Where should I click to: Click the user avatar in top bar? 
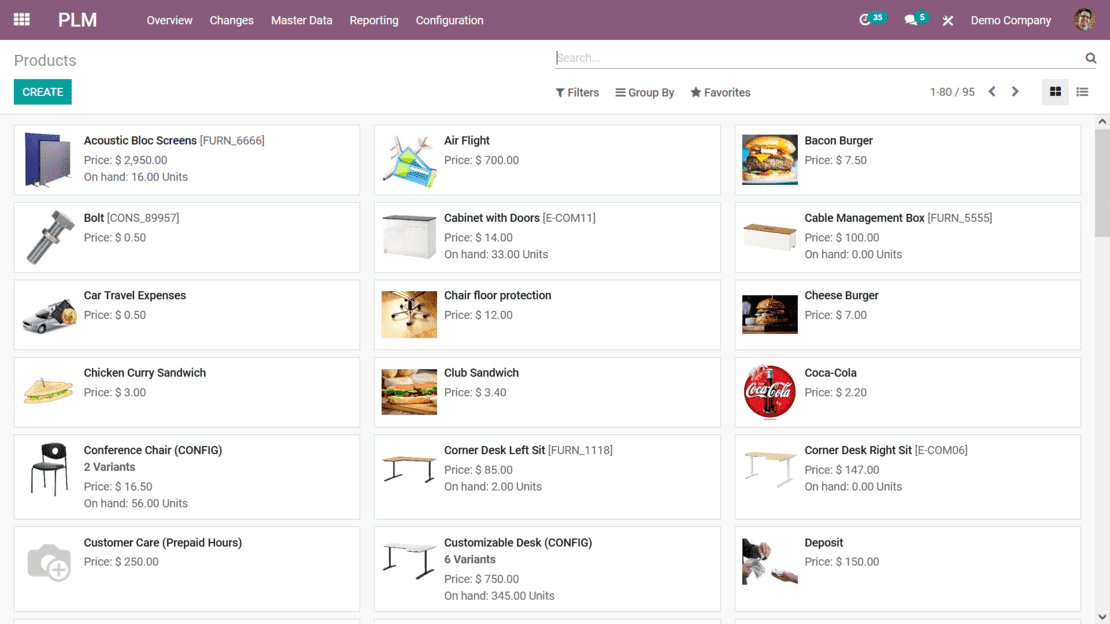click(1084, 20)
